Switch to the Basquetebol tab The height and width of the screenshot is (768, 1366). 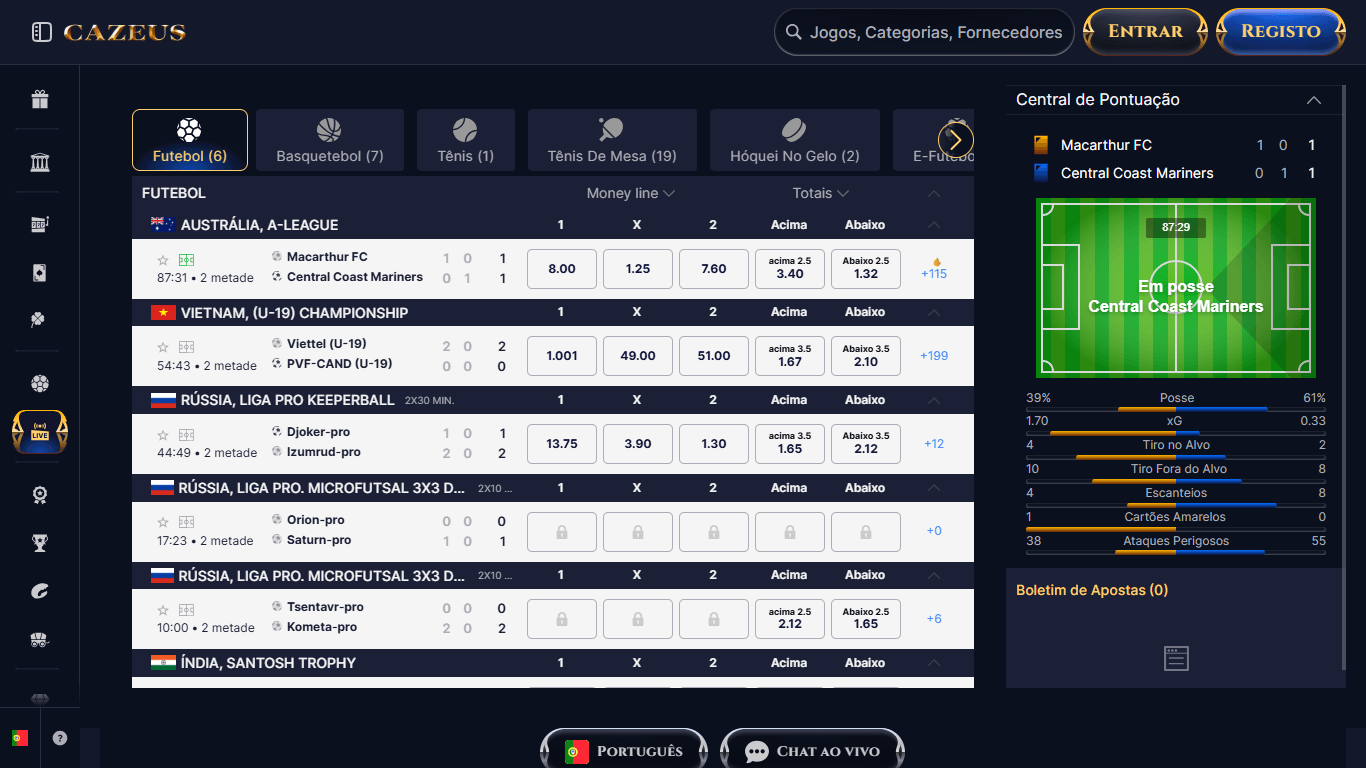330,139
